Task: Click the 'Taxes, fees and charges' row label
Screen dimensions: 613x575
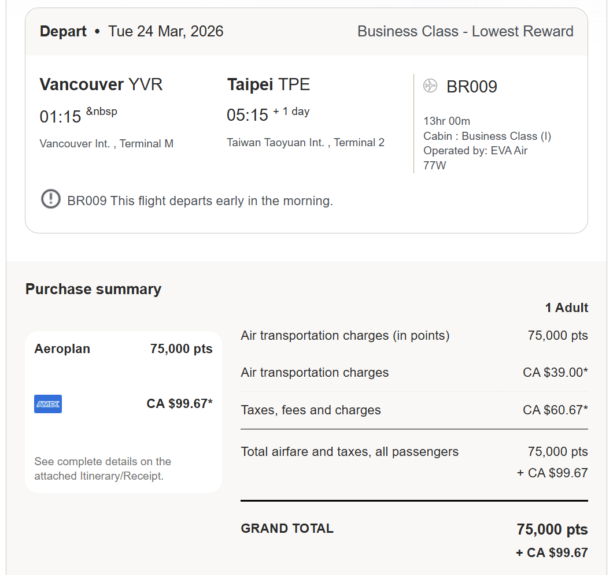Action: click(x=311, y=410)
